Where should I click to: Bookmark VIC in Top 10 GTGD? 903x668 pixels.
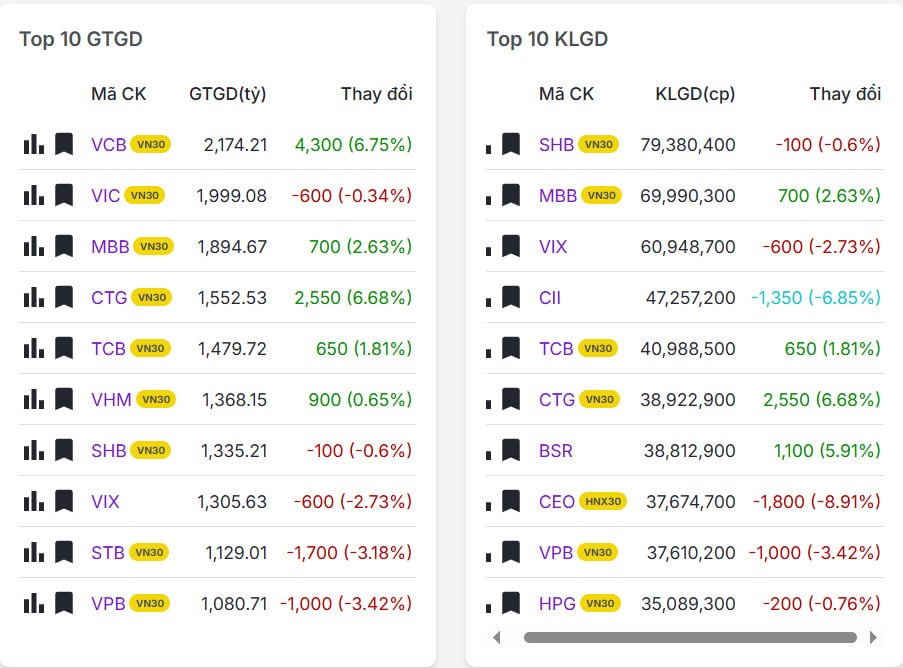point(64,195)
